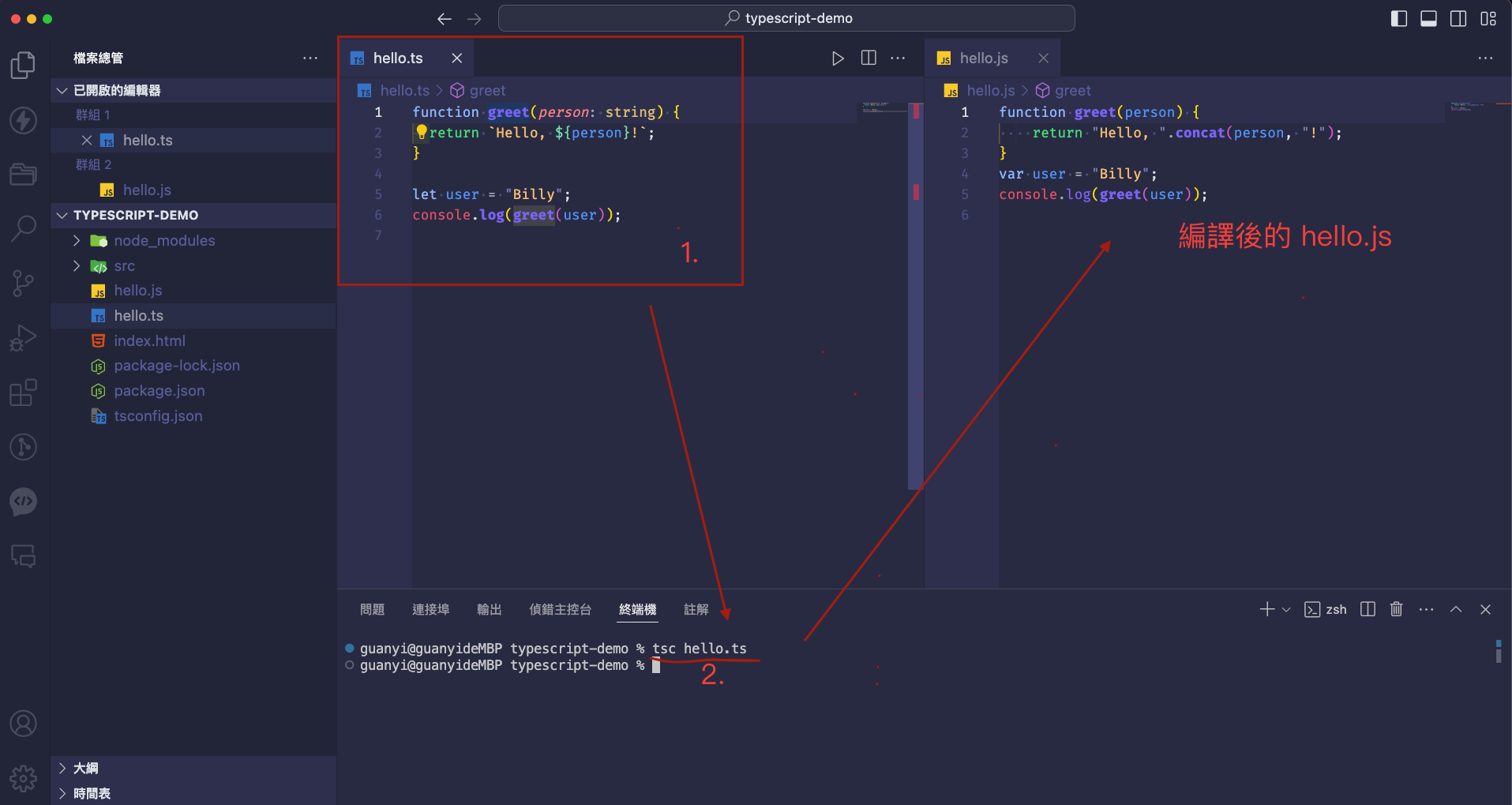The height and width of the screenshot is (805, 1512).
Task: Open terminal panel more actions menu
Action: pyautogui.click(x=1426, y=609)
